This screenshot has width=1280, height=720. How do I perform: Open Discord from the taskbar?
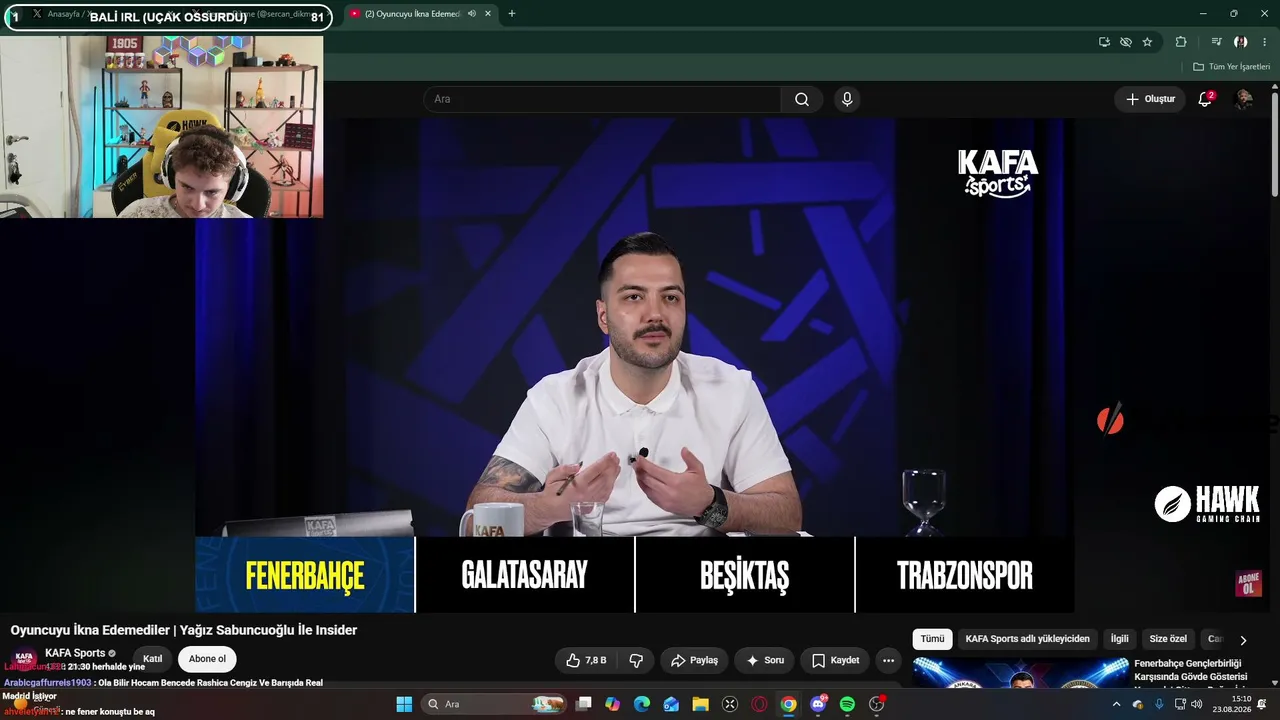click(818, 704)
